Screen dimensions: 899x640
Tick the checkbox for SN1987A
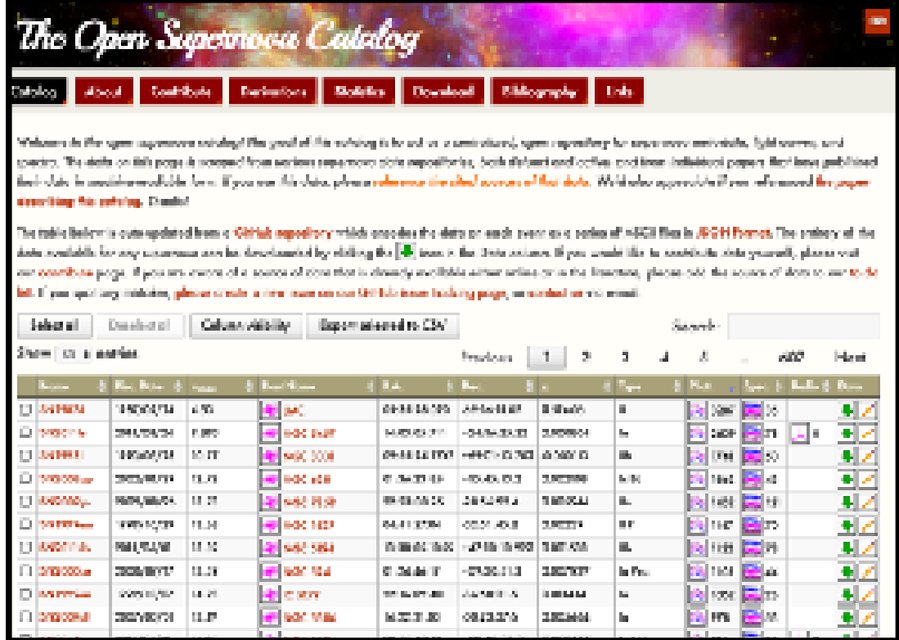[x=26, y=411]
